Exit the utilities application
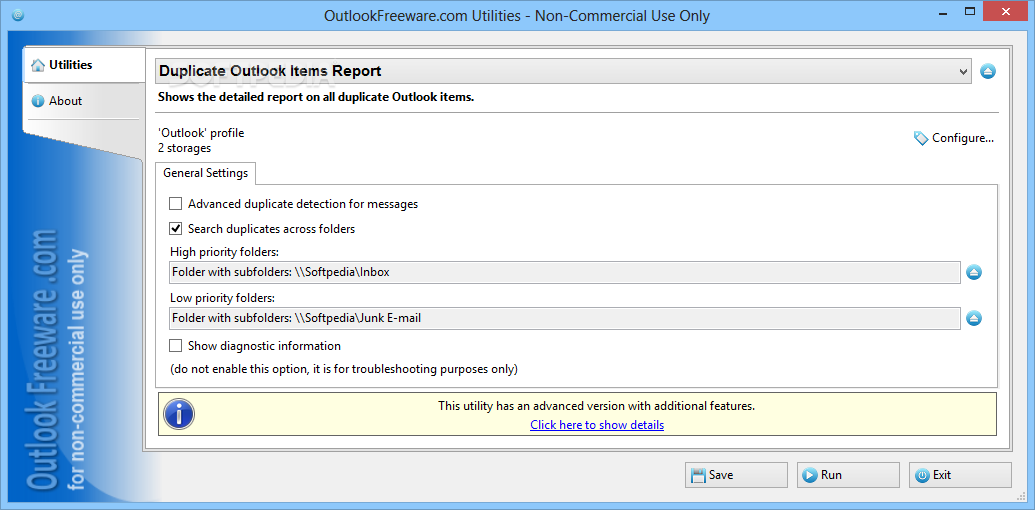 pos(960,475)
